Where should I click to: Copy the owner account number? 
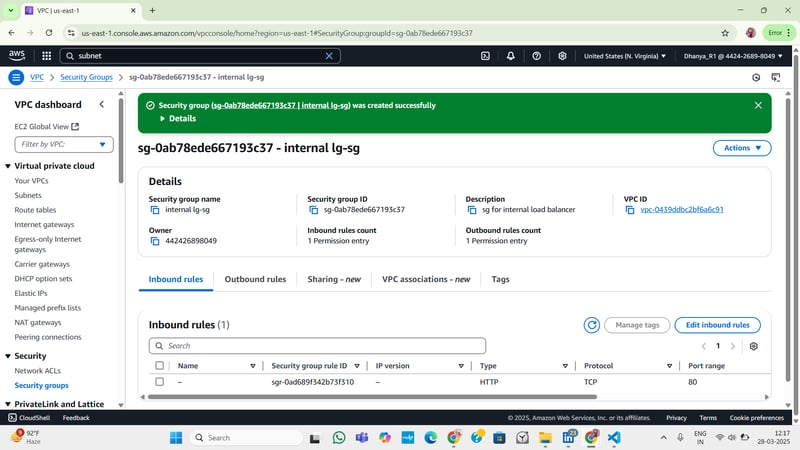pos(155,241)
